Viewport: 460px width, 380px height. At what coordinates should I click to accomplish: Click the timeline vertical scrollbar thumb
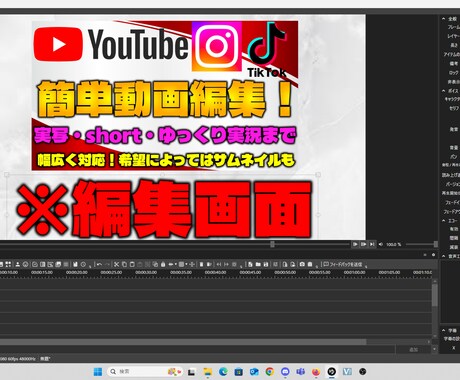point(434,295)
